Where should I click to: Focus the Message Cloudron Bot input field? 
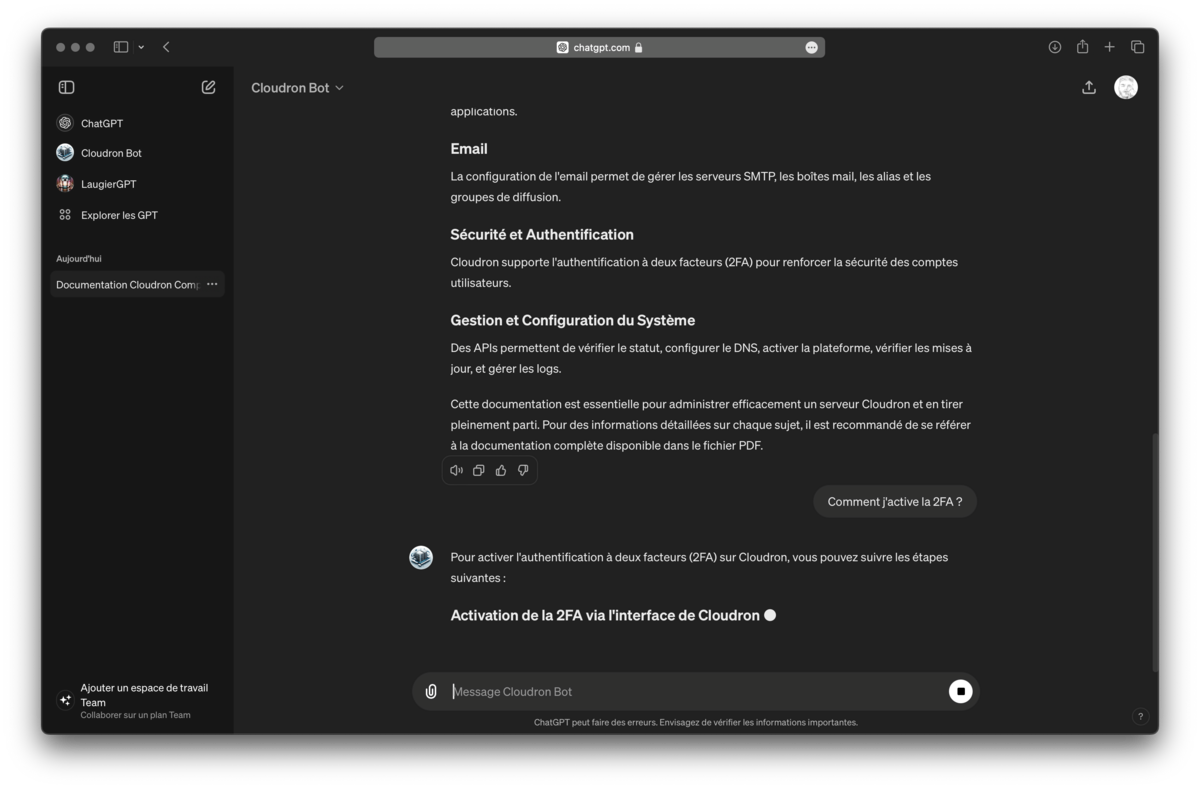click(695, 692)
